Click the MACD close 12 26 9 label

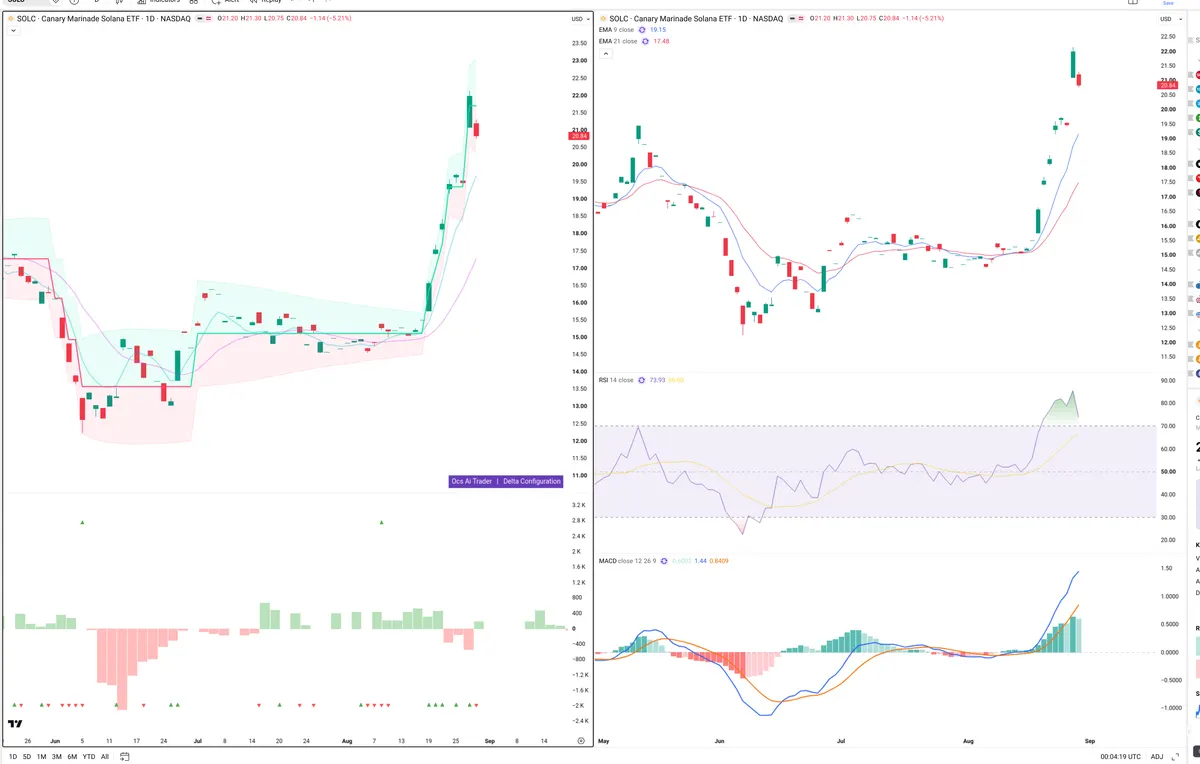[627, 561]
